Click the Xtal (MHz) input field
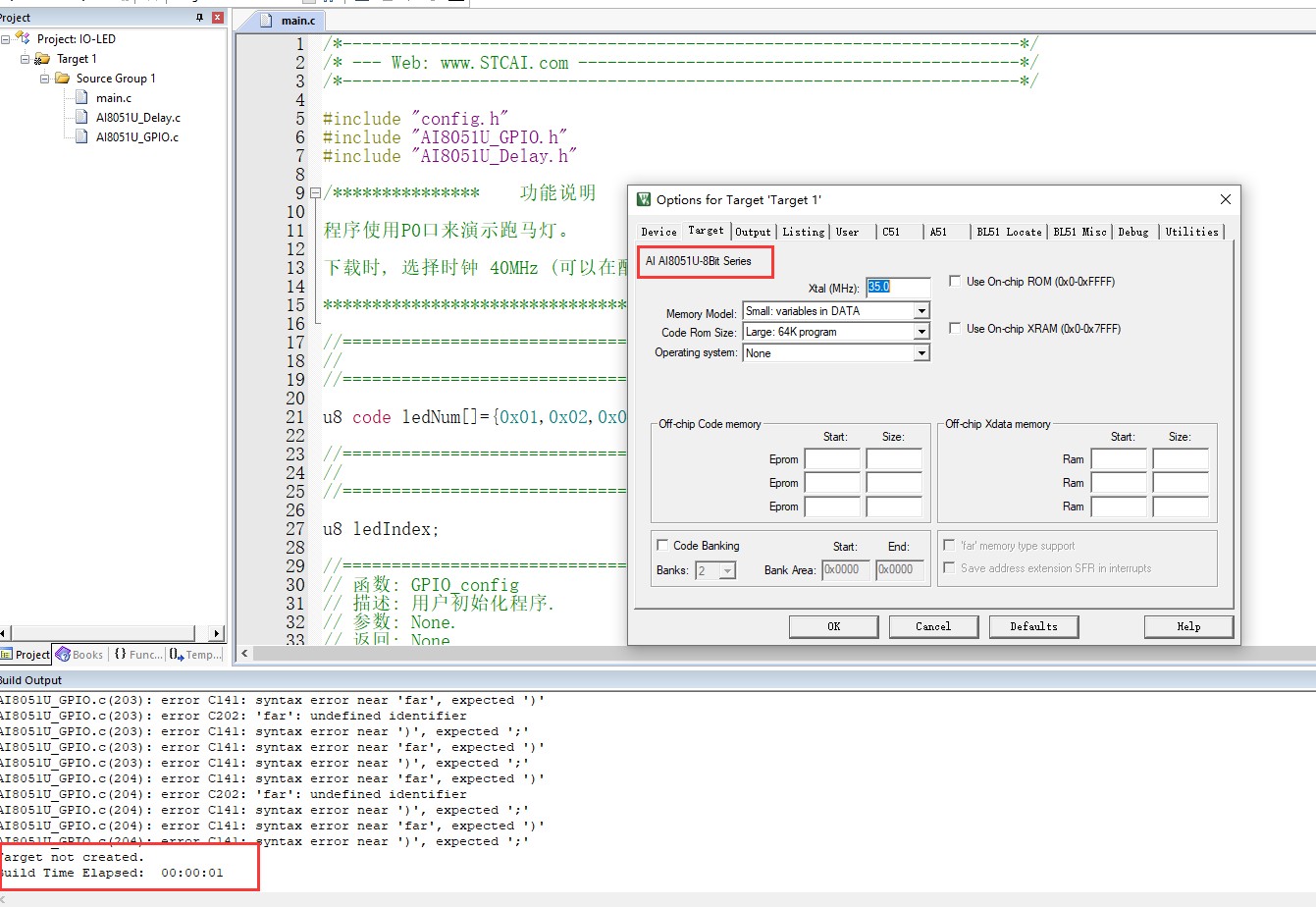Screen dimensions: 1316x907 [x=898, y=288]
